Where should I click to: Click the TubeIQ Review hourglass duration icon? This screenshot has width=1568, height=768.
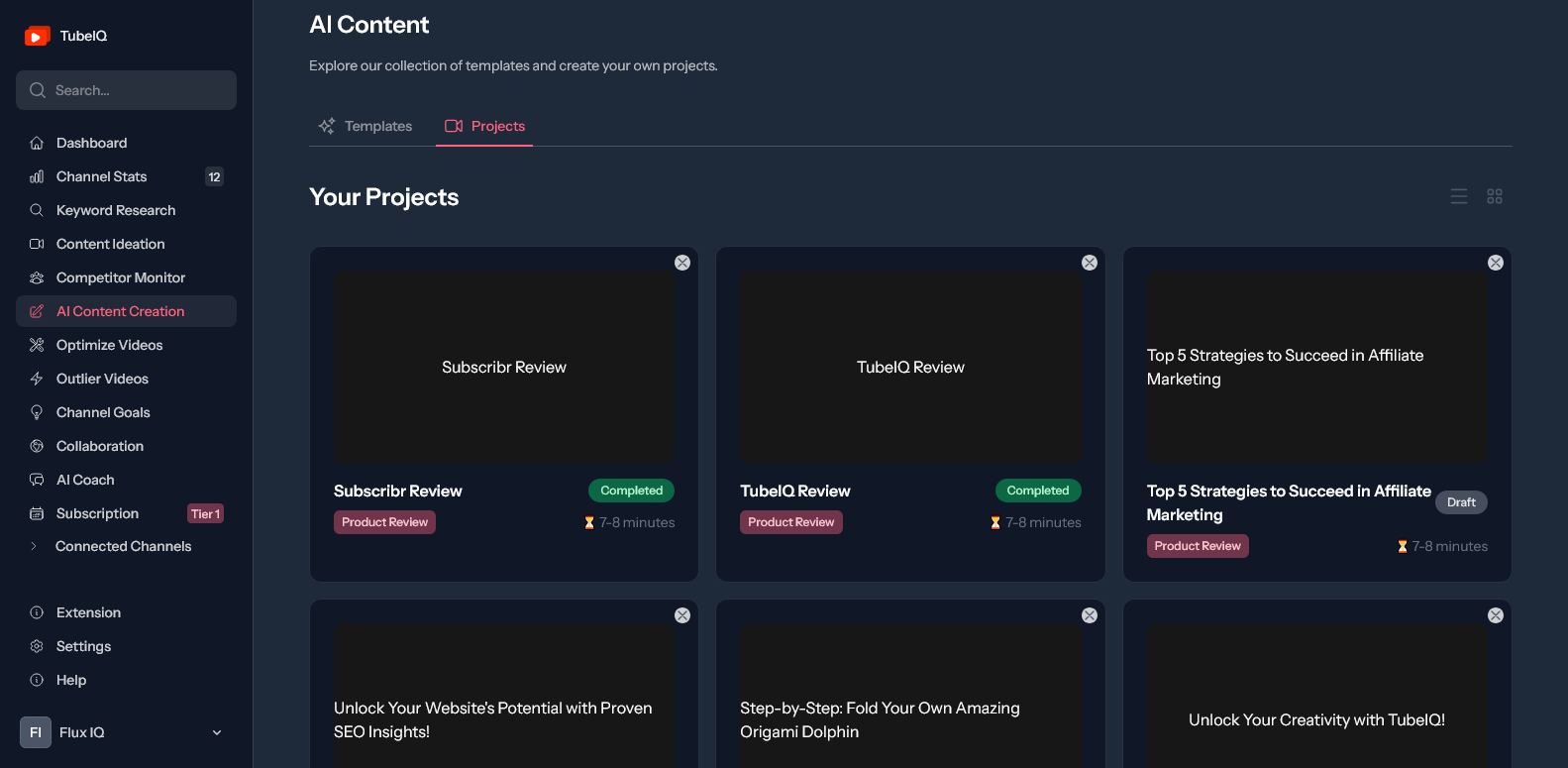pos(995,522)
